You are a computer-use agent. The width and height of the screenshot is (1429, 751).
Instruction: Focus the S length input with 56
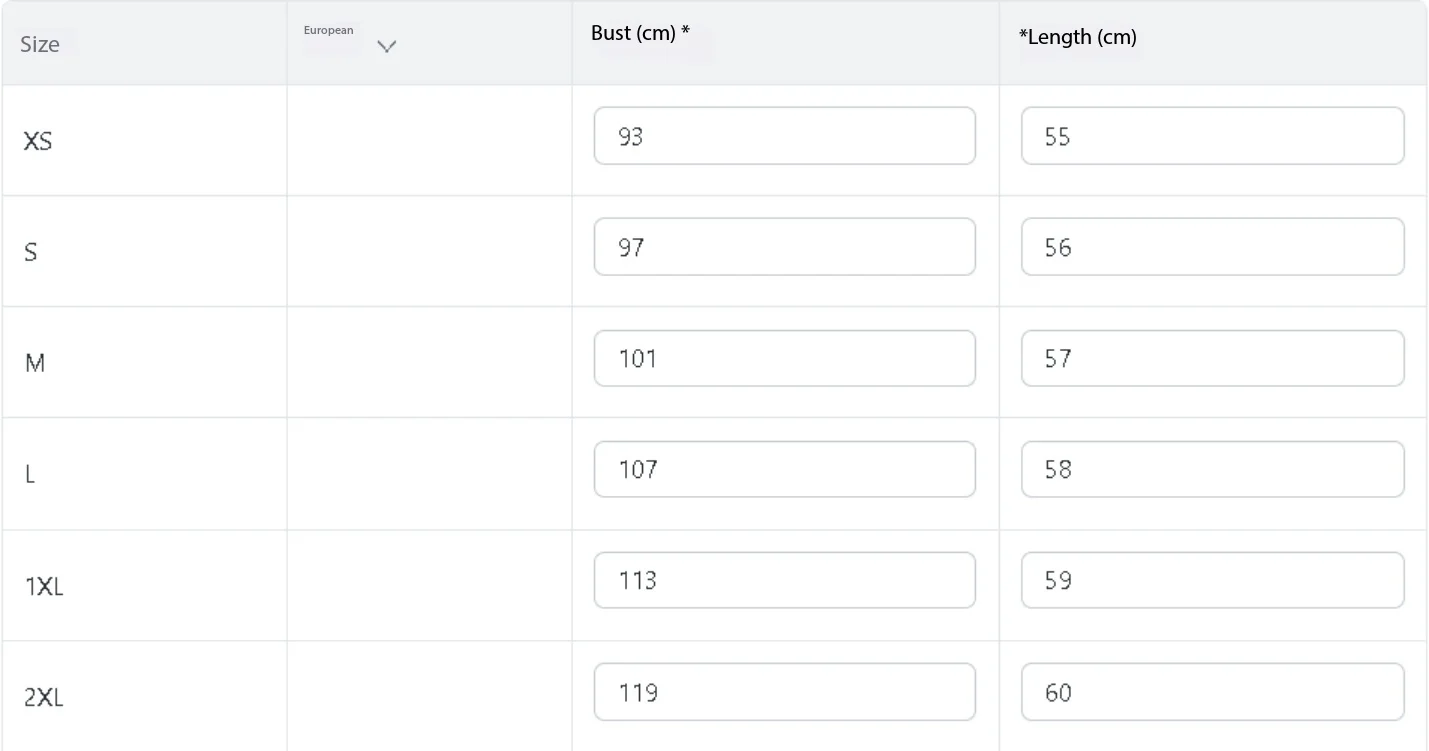[1212, 247]
